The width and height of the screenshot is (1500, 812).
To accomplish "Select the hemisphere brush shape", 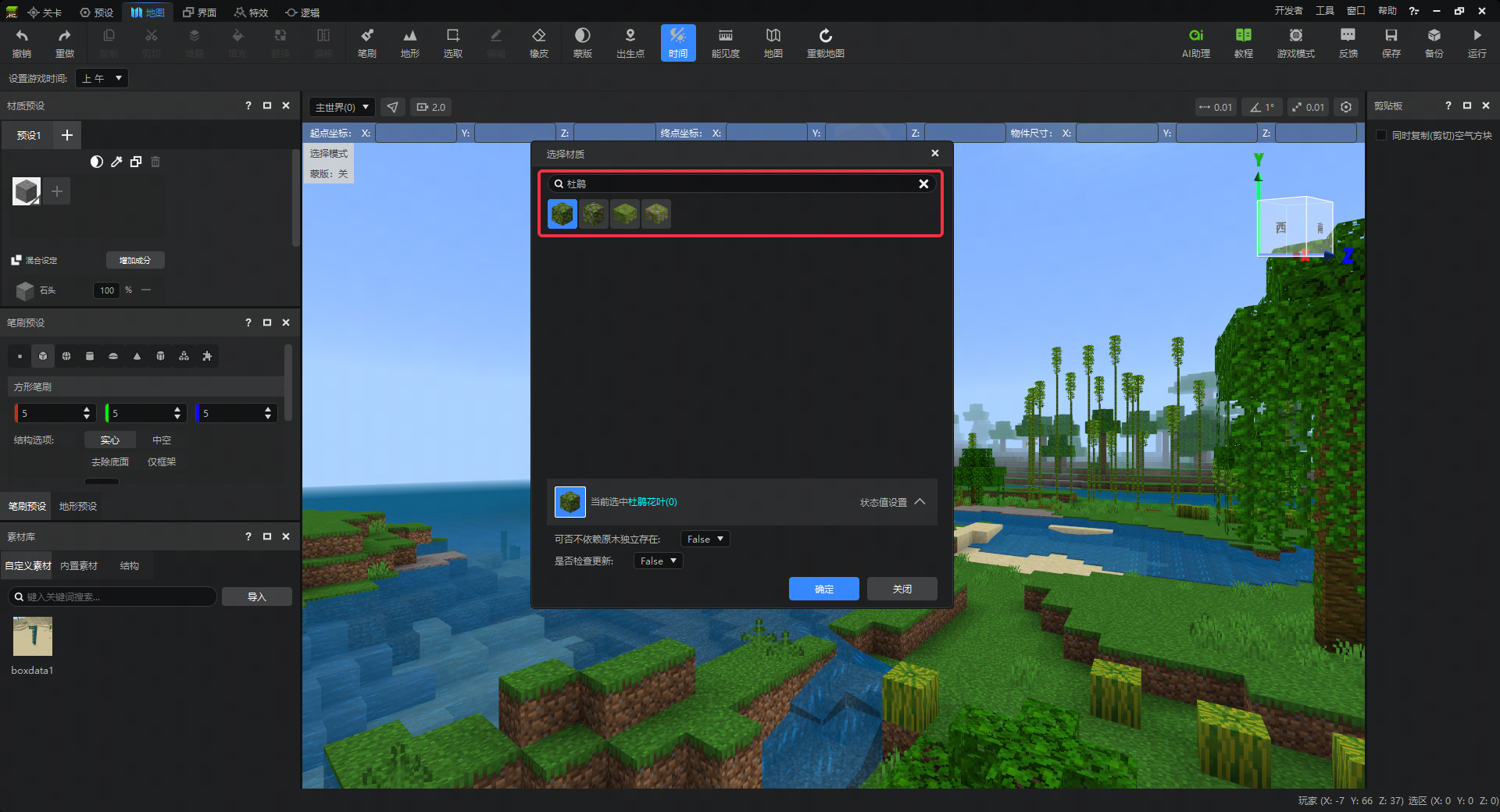I will [x=113, y=356].
